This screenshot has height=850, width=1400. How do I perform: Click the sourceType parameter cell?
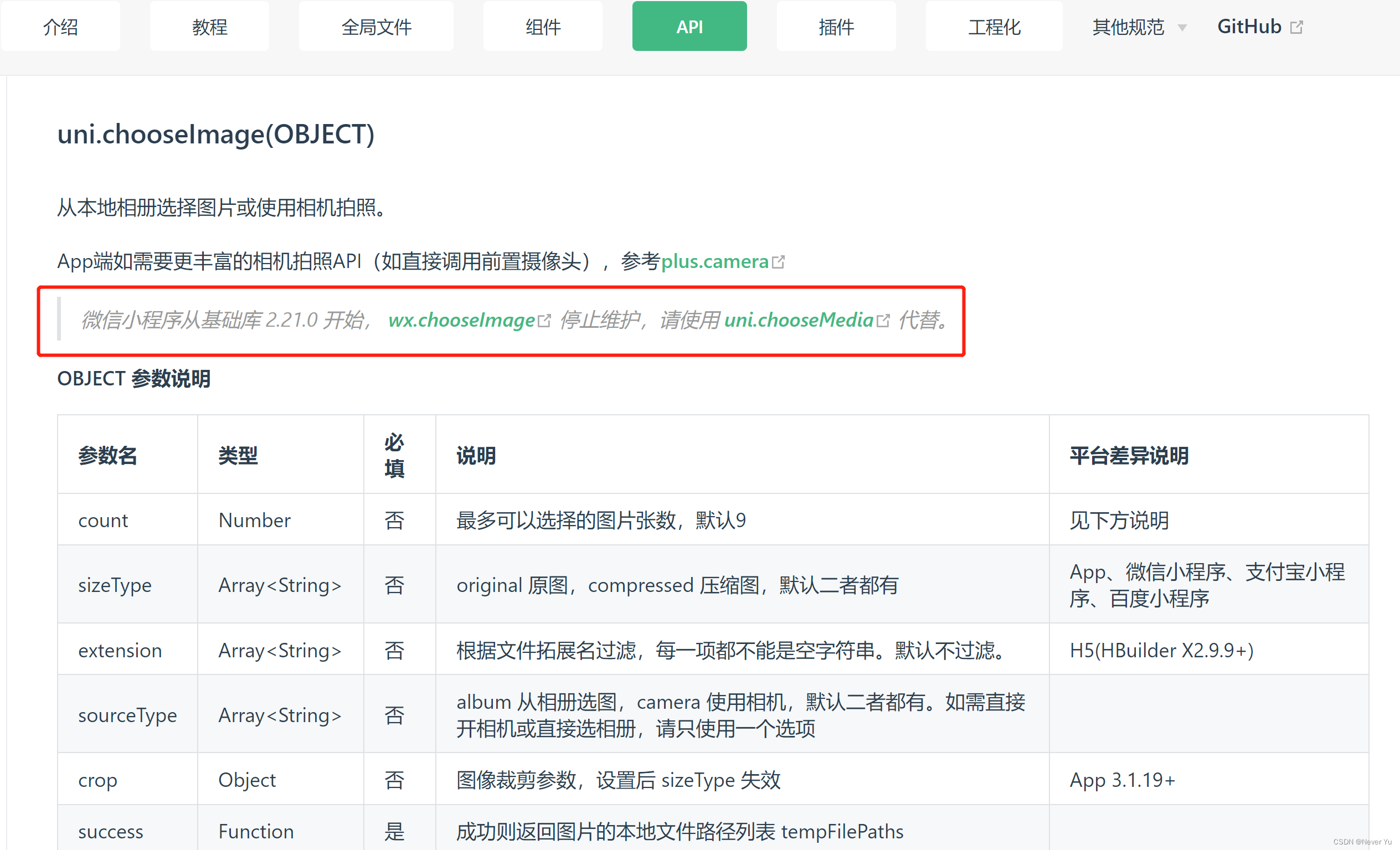[127, 715]
